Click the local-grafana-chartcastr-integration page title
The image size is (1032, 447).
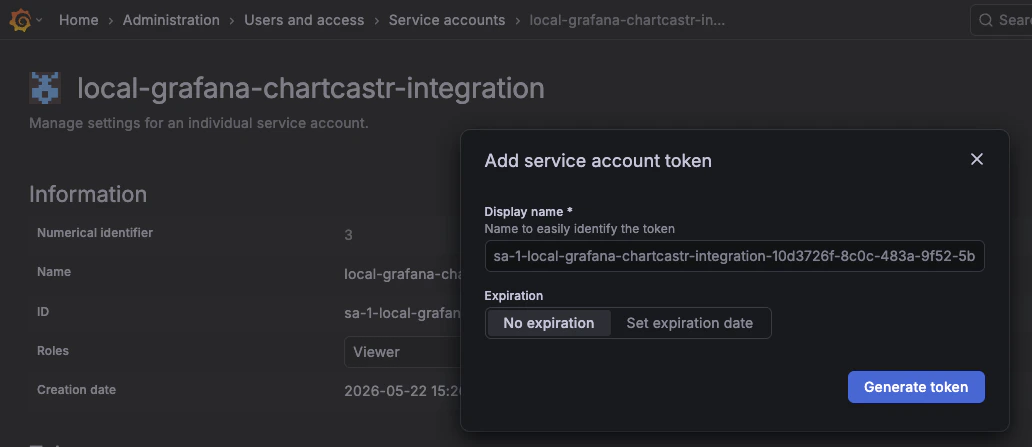[311, 88]
